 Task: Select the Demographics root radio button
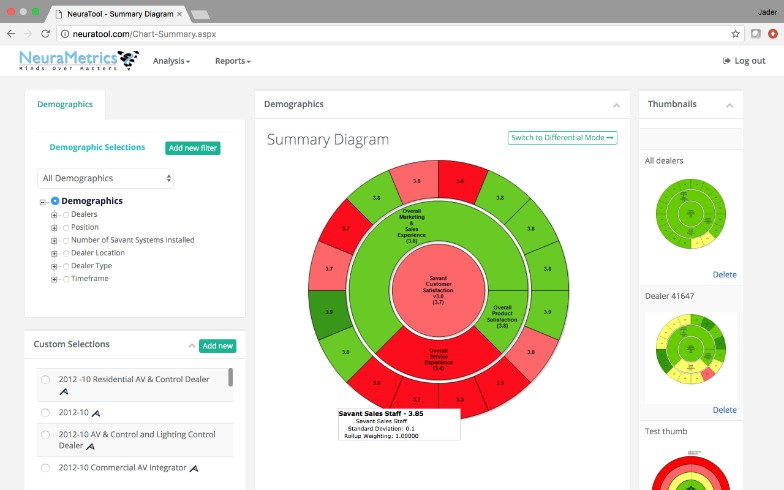pos(55,201)
